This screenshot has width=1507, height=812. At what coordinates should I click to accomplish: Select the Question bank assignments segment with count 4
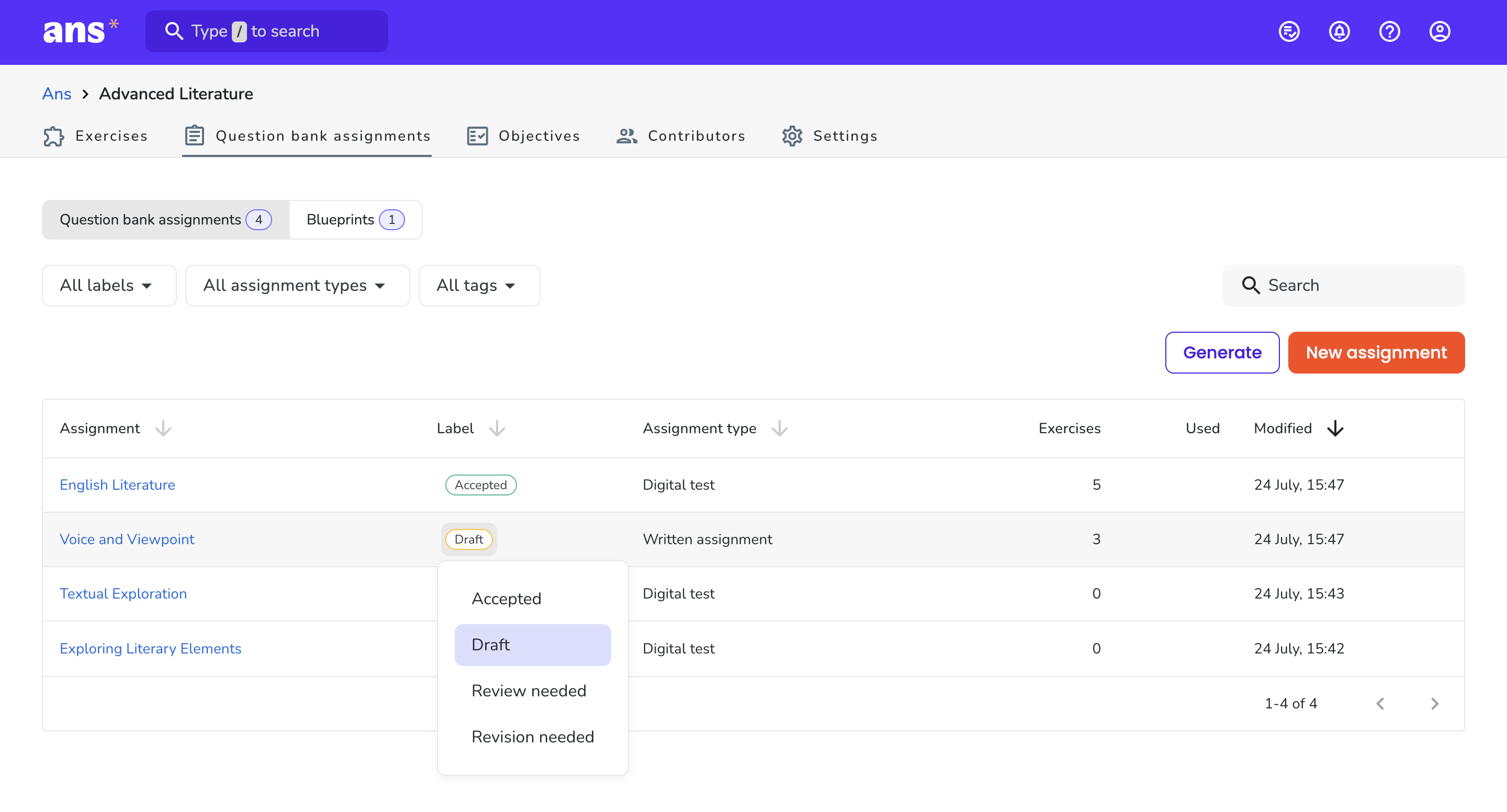pos(165,219)
